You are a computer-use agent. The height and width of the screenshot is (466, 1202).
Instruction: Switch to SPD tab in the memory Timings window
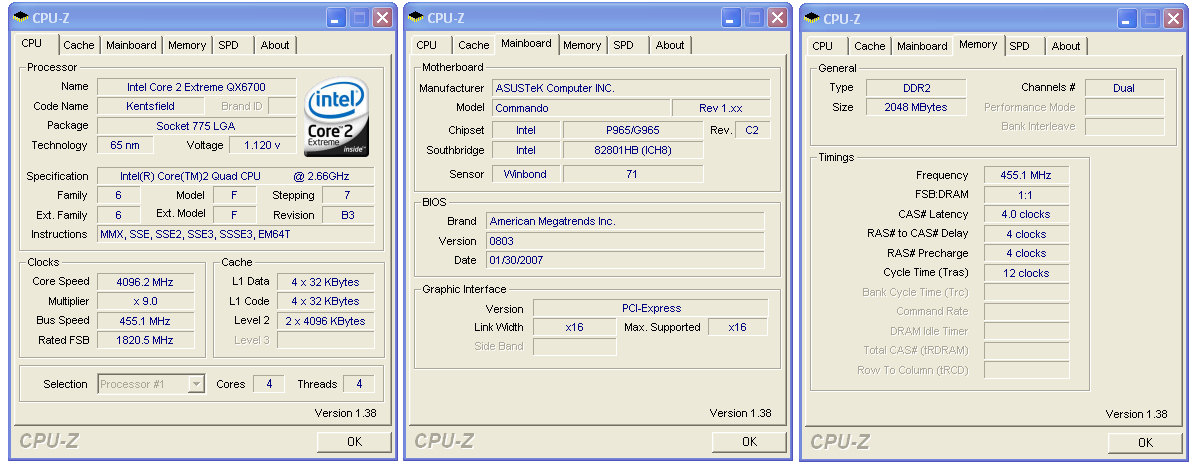coord(1019,46)
